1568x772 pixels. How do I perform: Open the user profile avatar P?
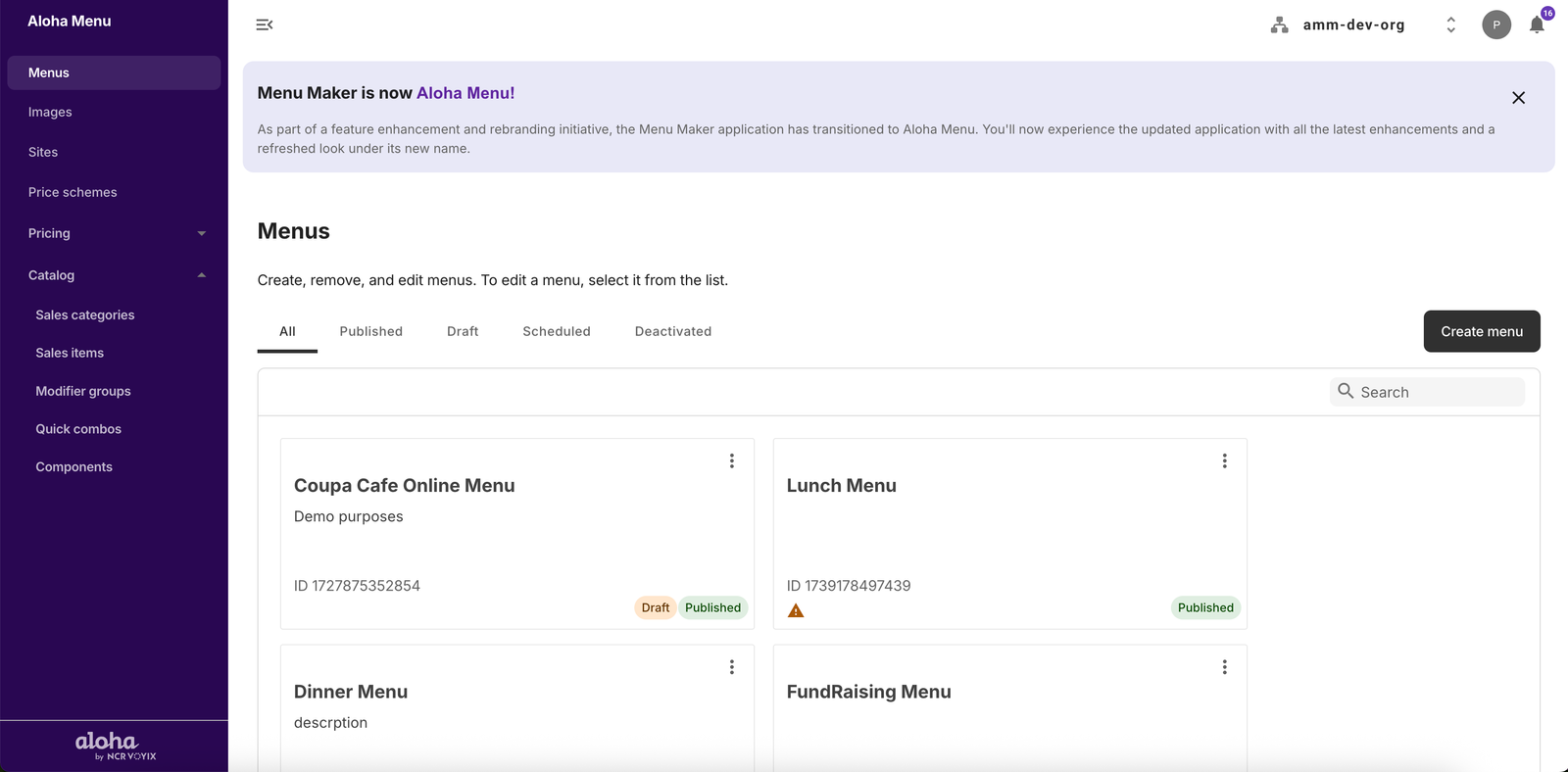(1495, 24)
